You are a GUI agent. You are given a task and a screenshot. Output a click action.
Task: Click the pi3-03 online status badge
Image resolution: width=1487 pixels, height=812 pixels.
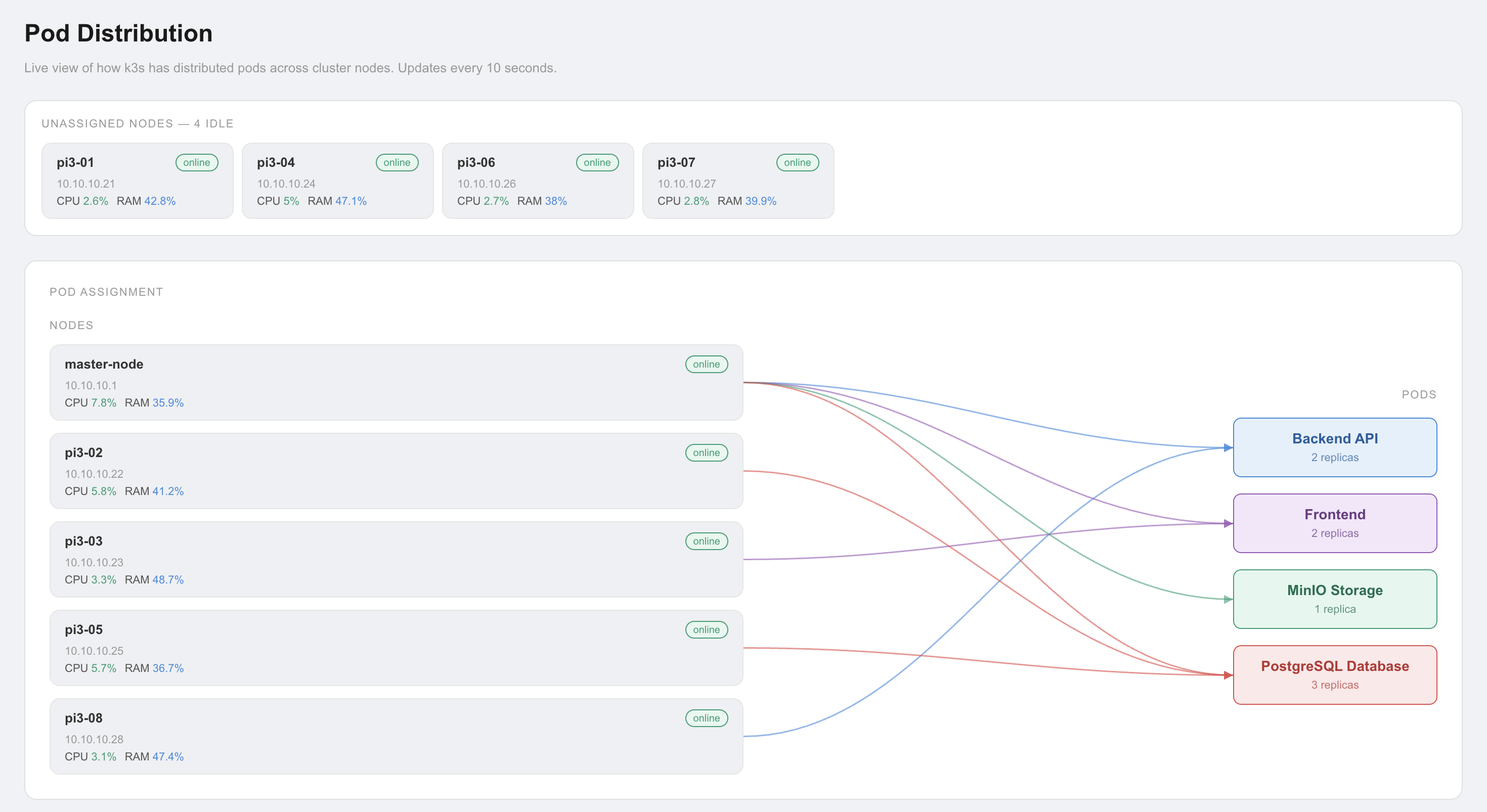click(x=706, y=542)
